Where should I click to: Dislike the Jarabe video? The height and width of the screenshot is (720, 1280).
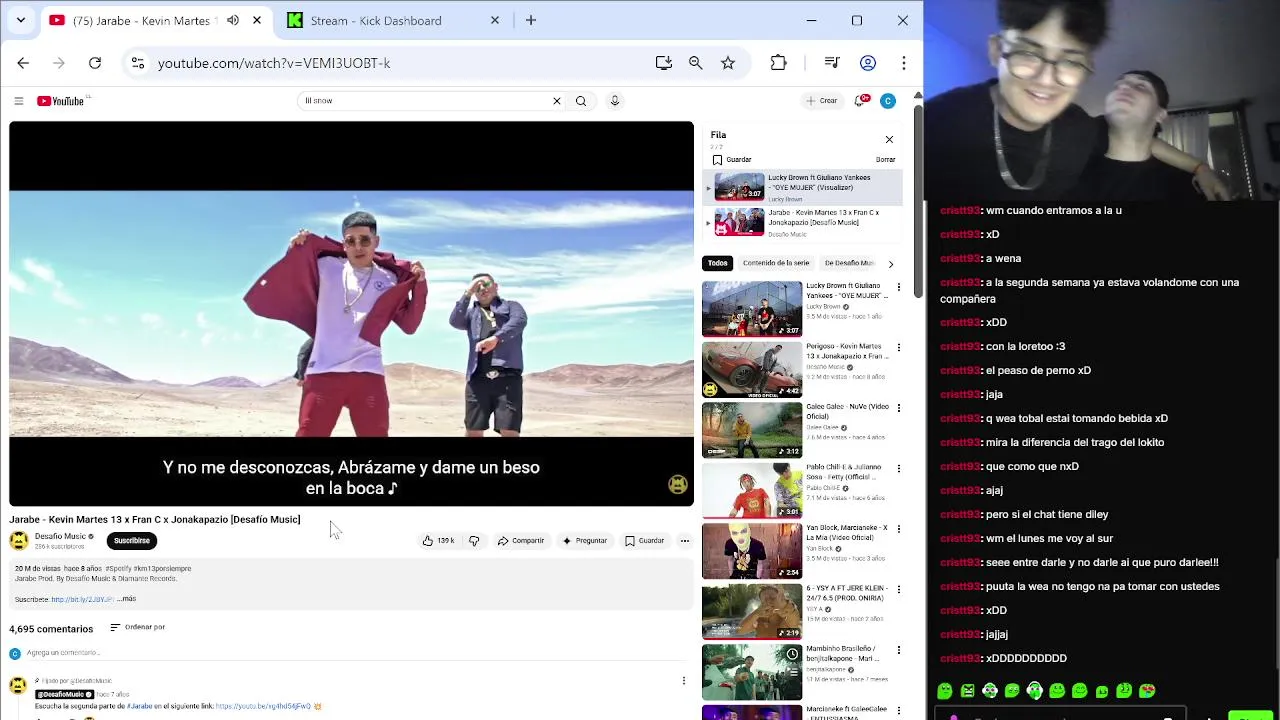[474, 541]
